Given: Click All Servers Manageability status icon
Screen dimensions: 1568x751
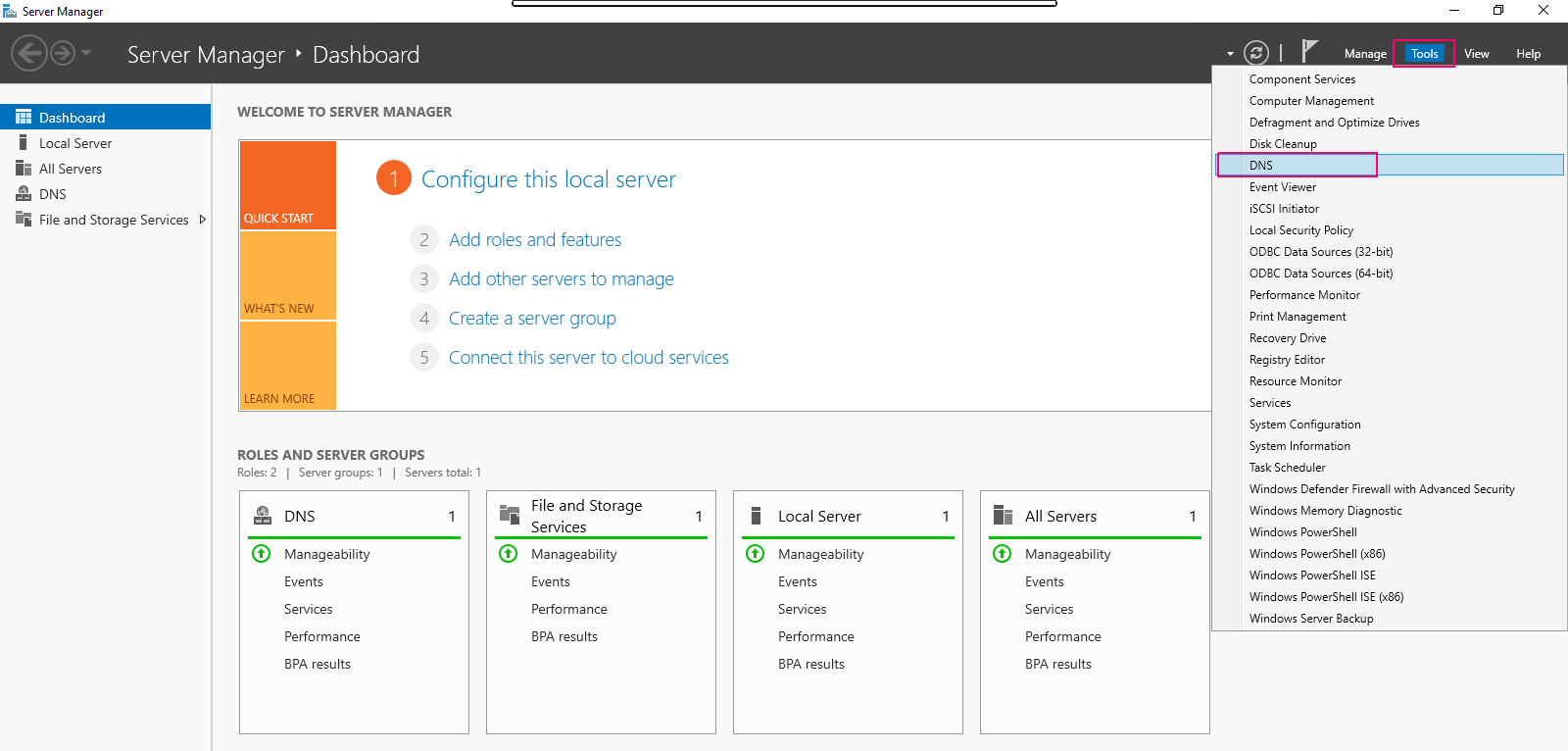Looking at the screenshot, I should click(x=1003, y=553).
